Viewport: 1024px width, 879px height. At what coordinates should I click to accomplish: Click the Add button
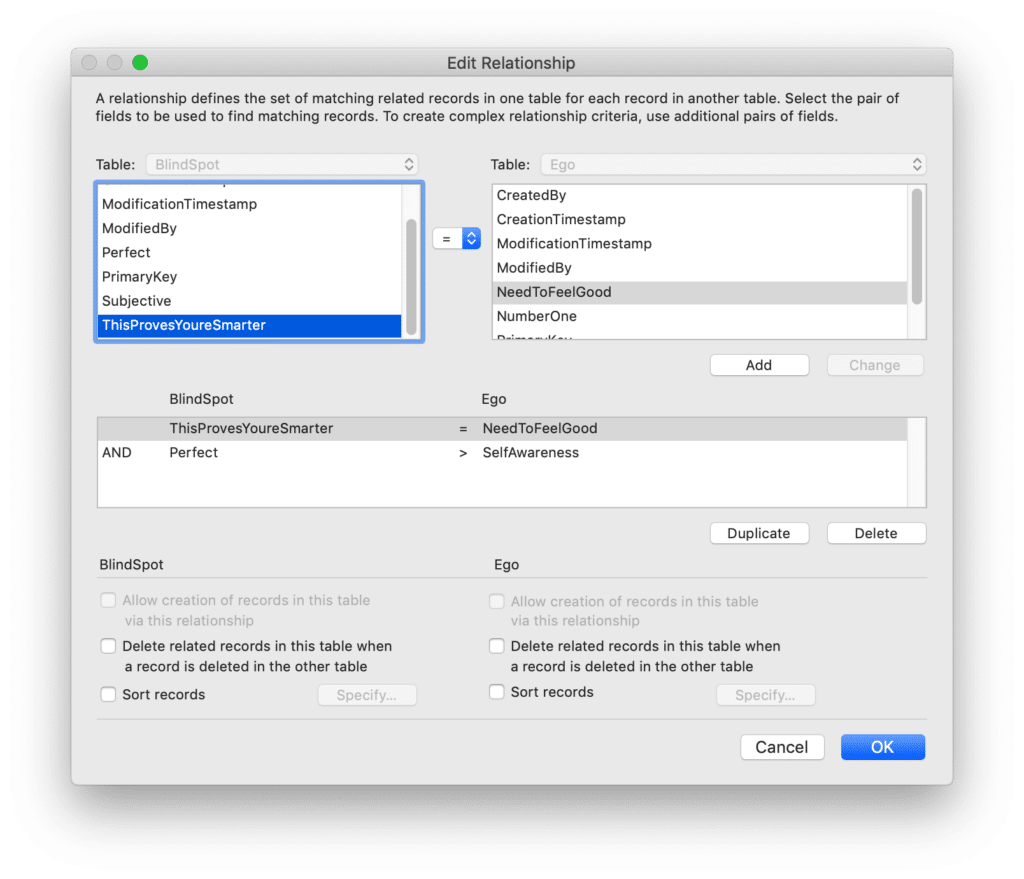click(759, 365)
